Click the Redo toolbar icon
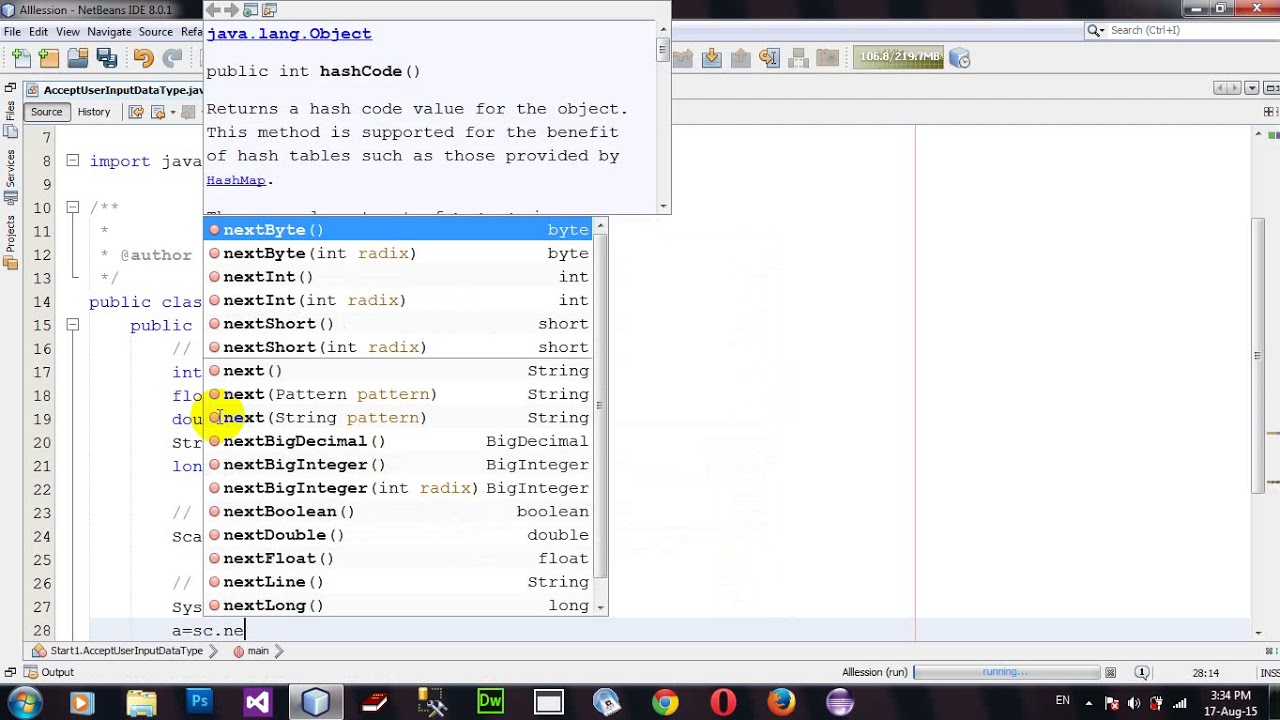This screenshot has width=1280, height=720. (x=173, y=58)
